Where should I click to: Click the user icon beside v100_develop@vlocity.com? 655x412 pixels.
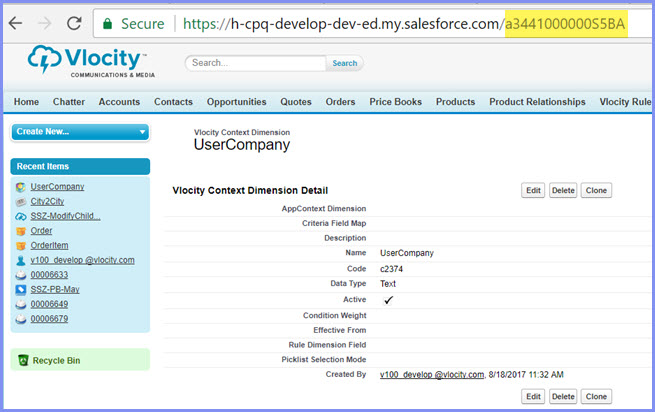(21, 260)
